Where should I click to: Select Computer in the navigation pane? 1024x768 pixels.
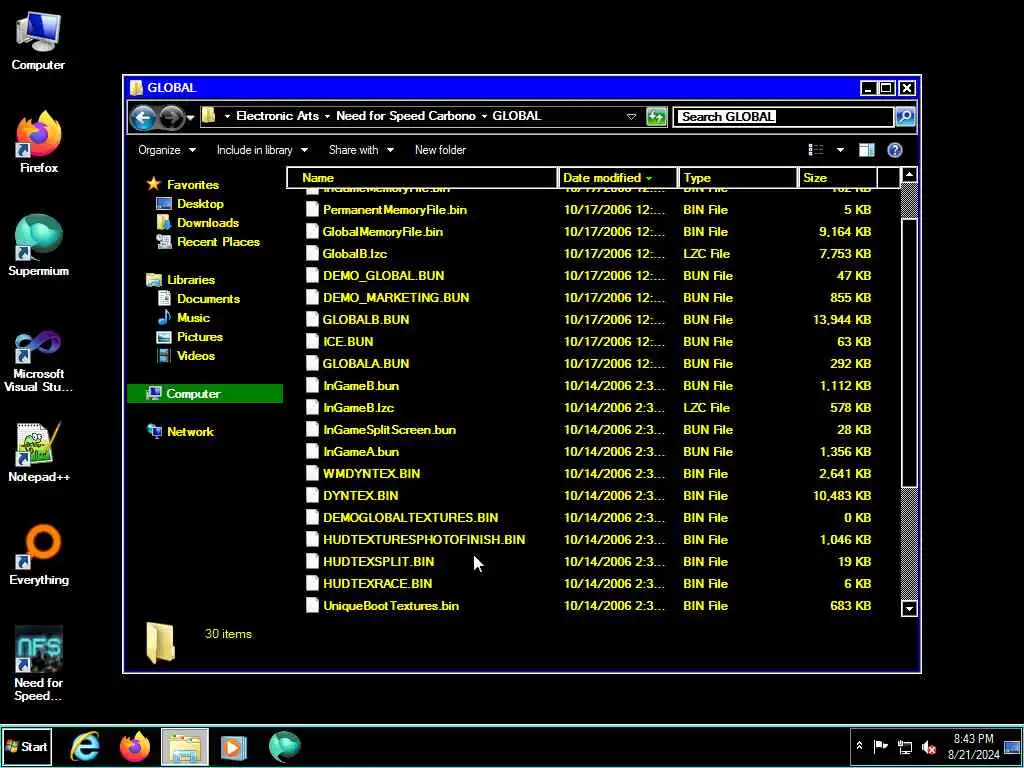205,393
